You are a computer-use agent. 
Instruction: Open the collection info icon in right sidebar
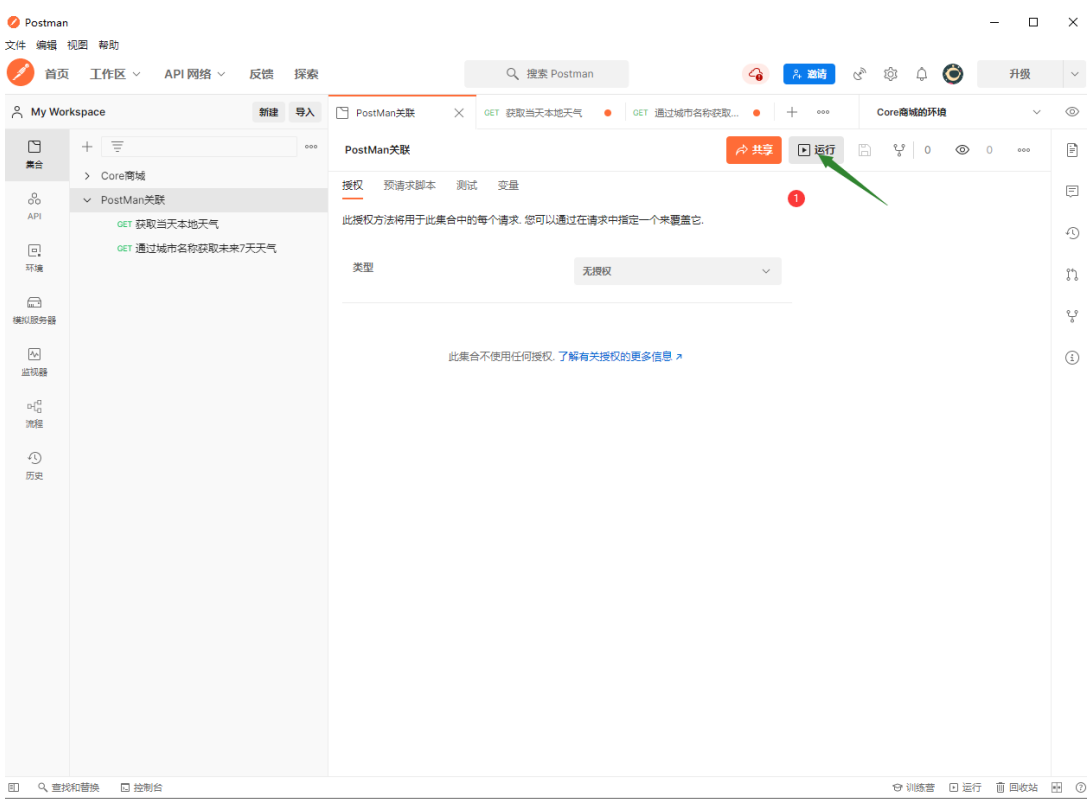(1072, 358)
